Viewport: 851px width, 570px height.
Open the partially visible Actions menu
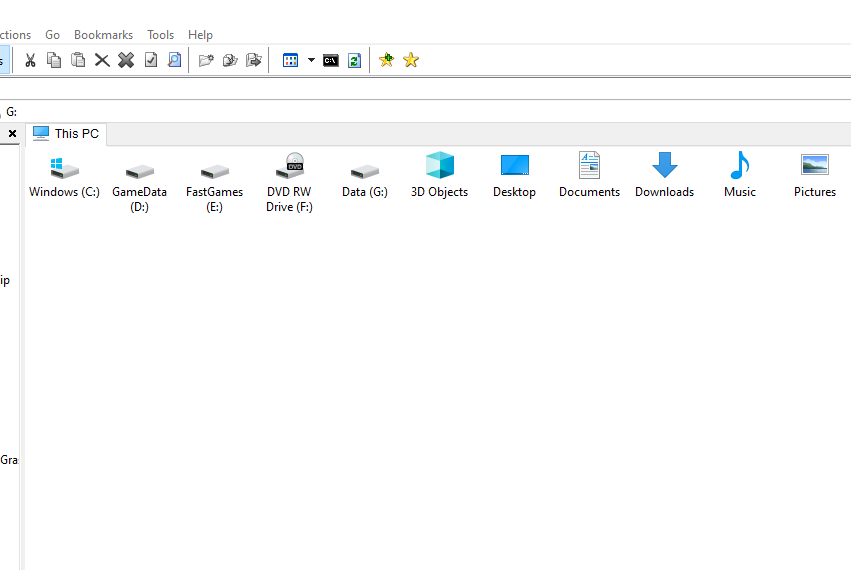(15, 35)
